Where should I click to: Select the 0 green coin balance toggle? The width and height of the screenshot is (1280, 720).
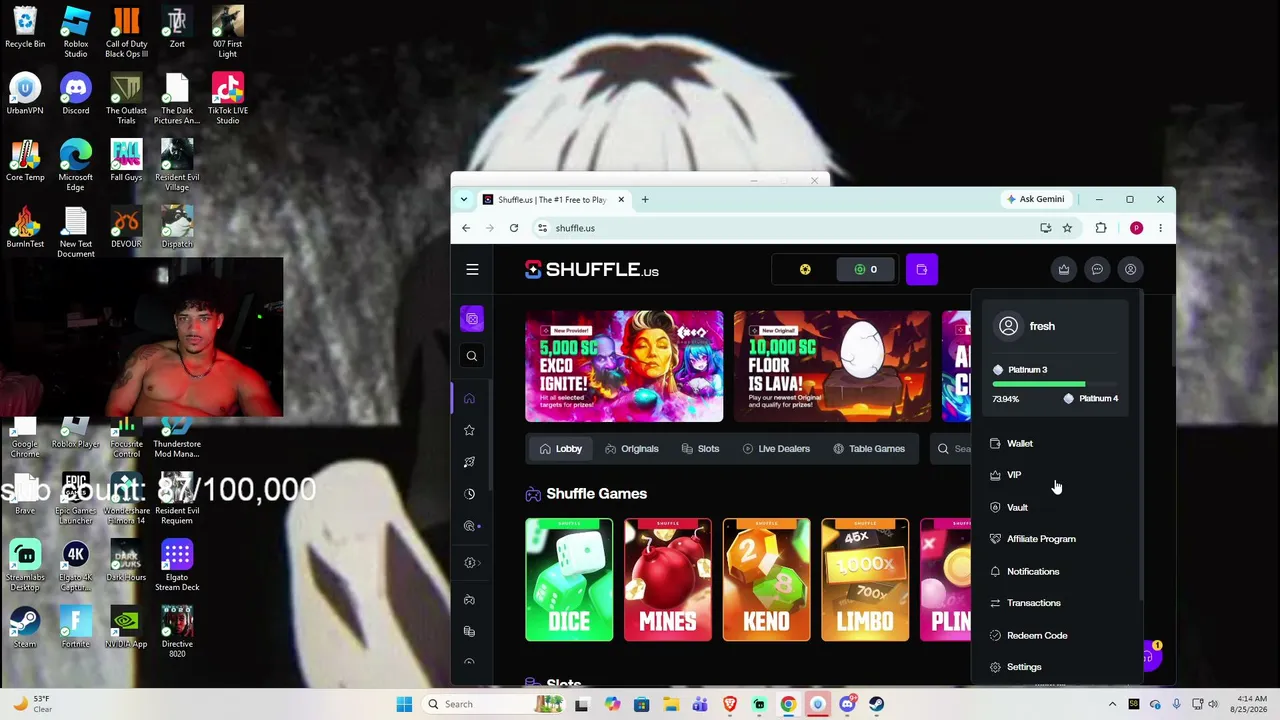pos(866,269)
